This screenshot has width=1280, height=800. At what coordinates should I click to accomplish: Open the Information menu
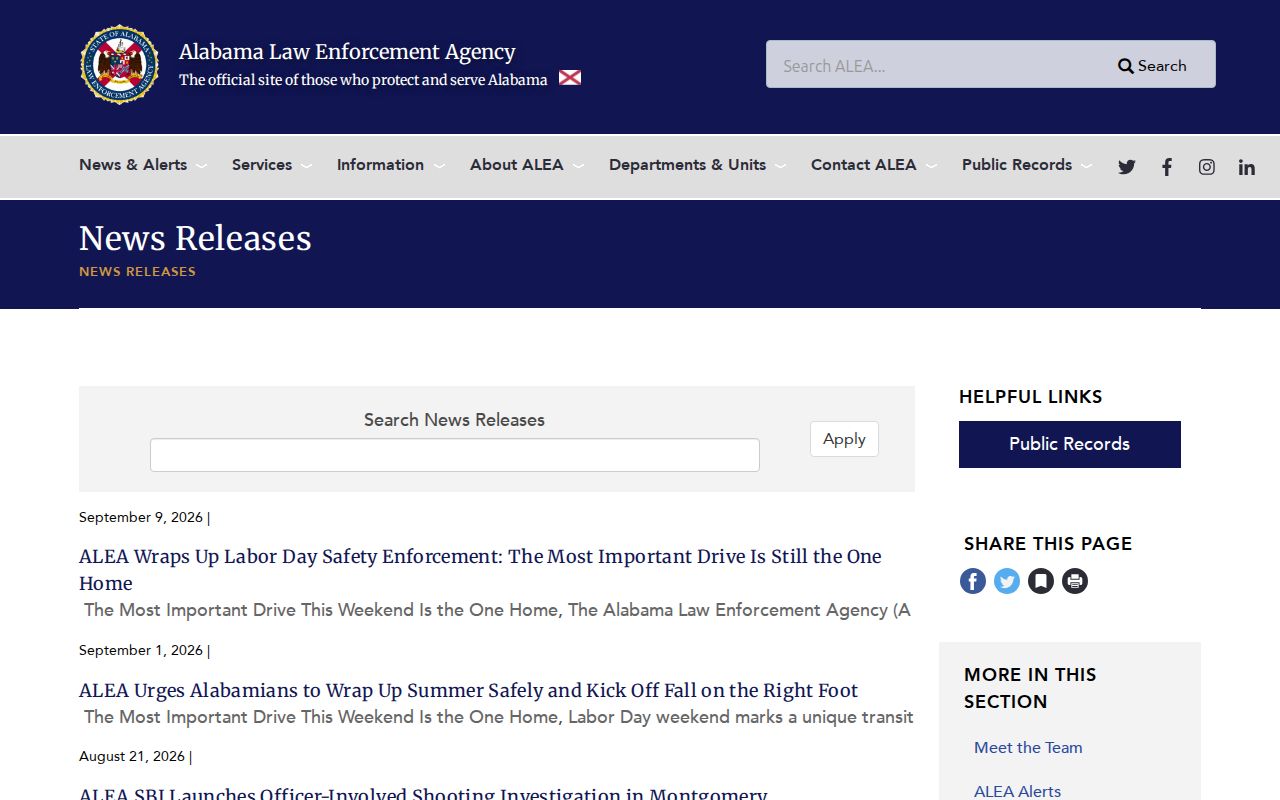380,165
